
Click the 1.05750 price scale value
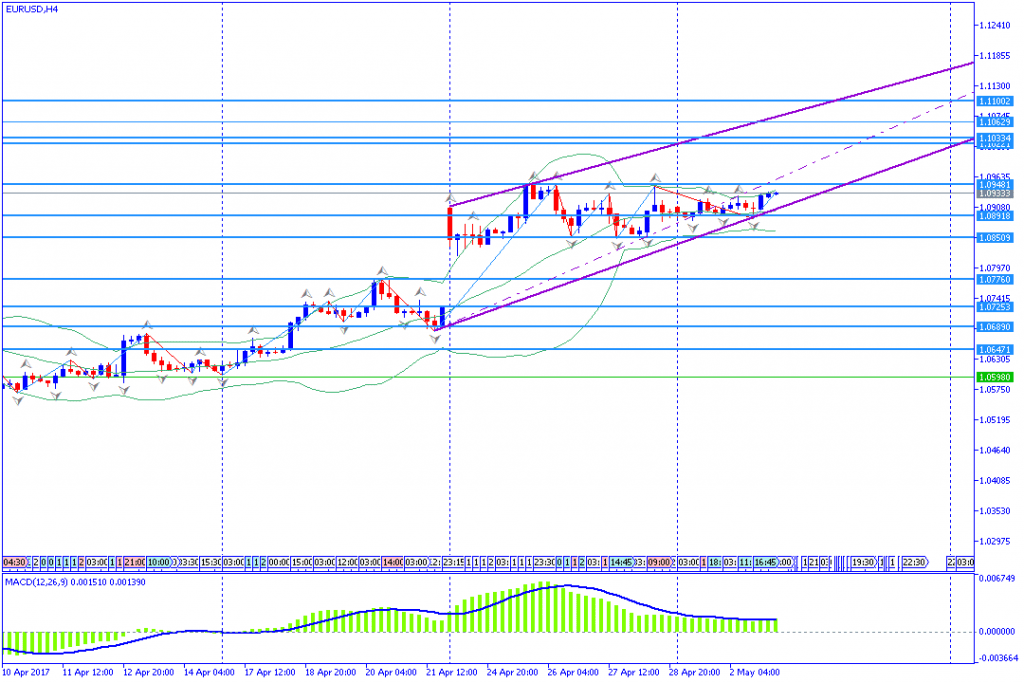point(995,389)
